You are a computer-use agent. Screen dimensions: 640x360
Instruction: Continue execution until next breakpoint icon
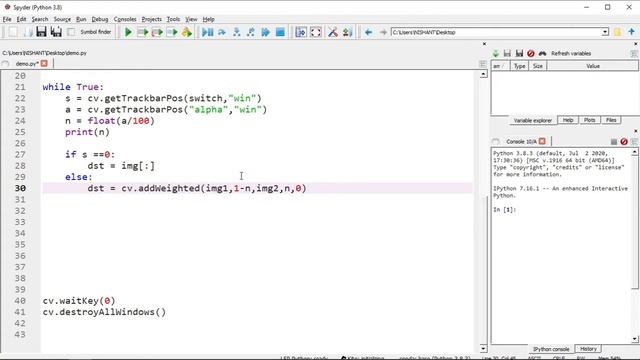266,32
